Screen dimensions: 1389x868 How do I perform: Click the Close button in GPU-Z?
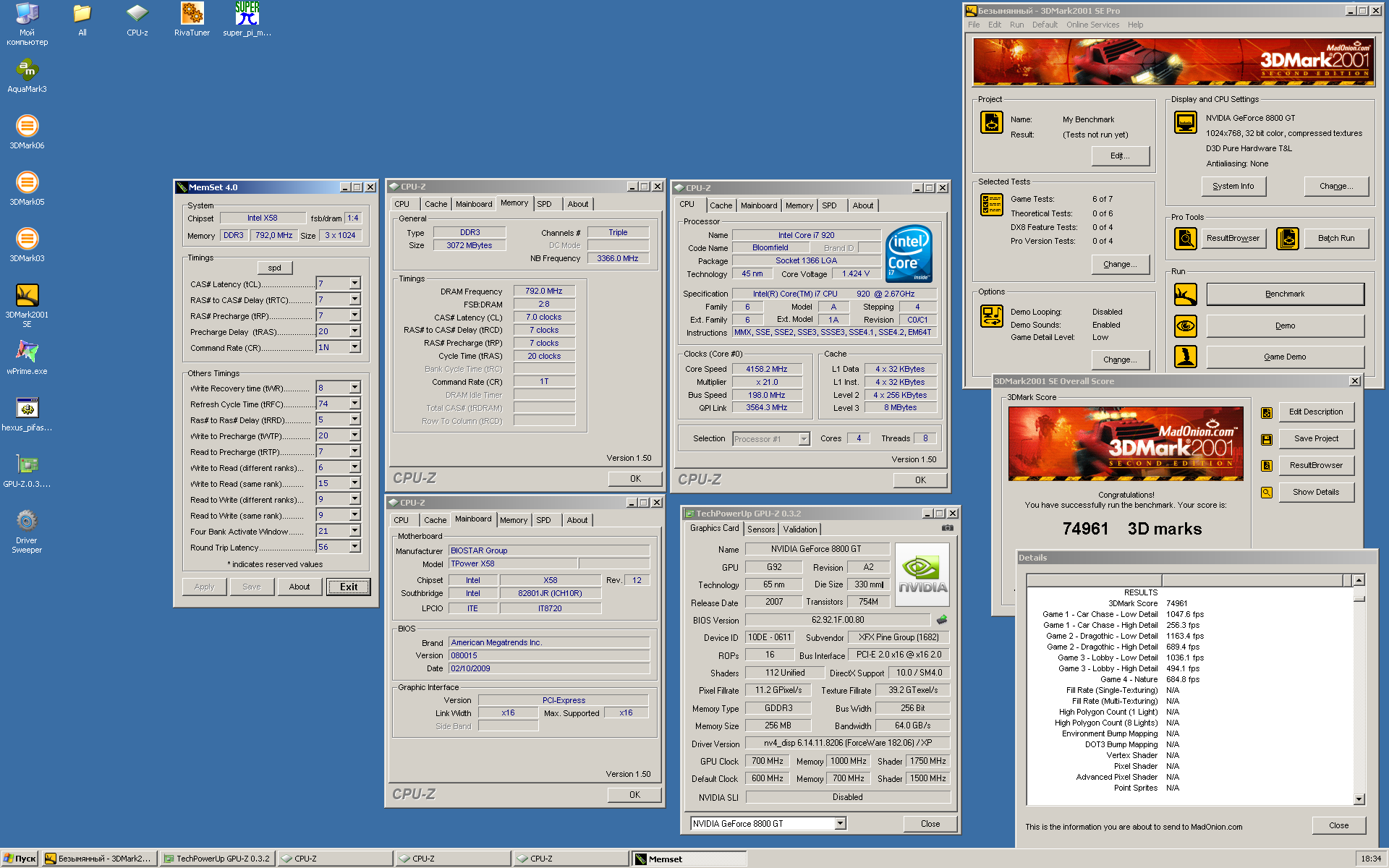click(930, 824)
